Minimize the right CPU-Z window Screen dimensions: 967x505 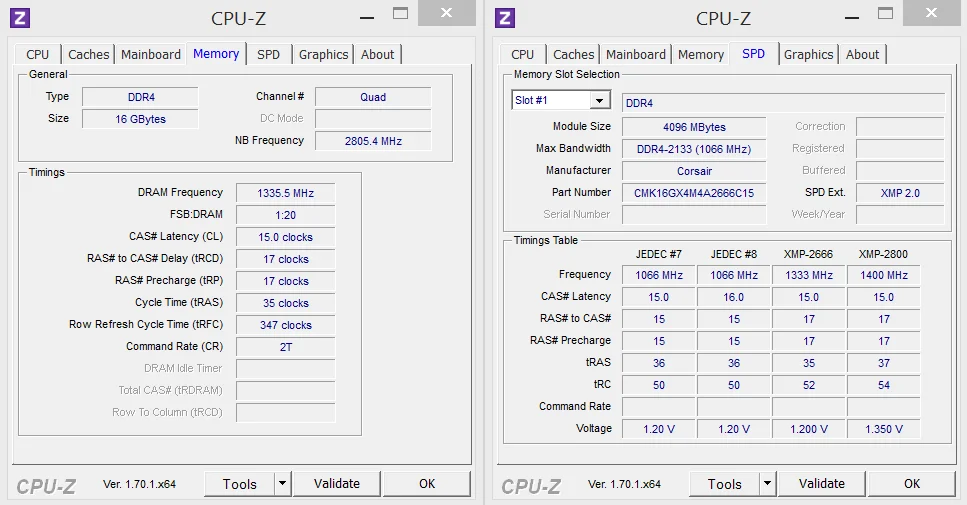click(852, 17)
